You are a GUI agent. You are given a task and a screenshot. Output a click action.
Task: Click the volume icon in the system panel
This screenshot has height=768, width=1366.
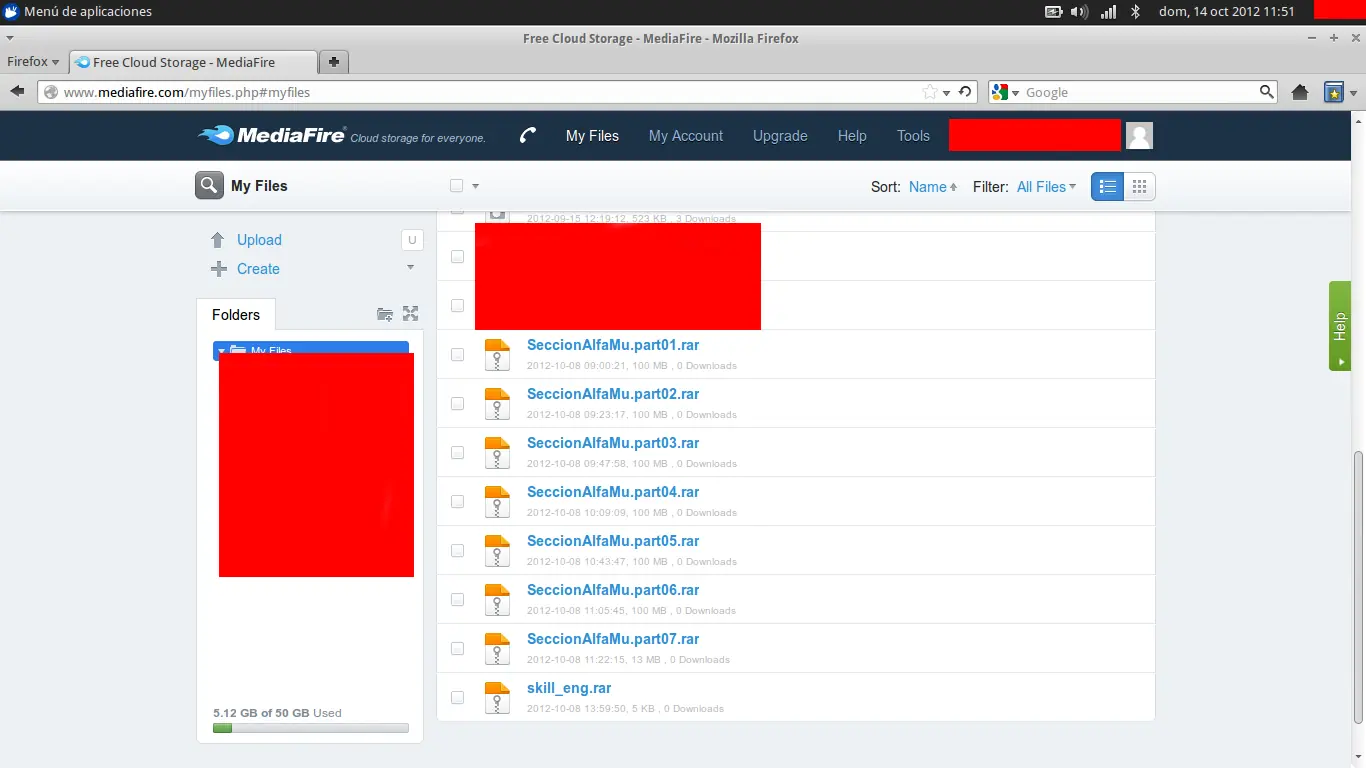[1080, 12]
